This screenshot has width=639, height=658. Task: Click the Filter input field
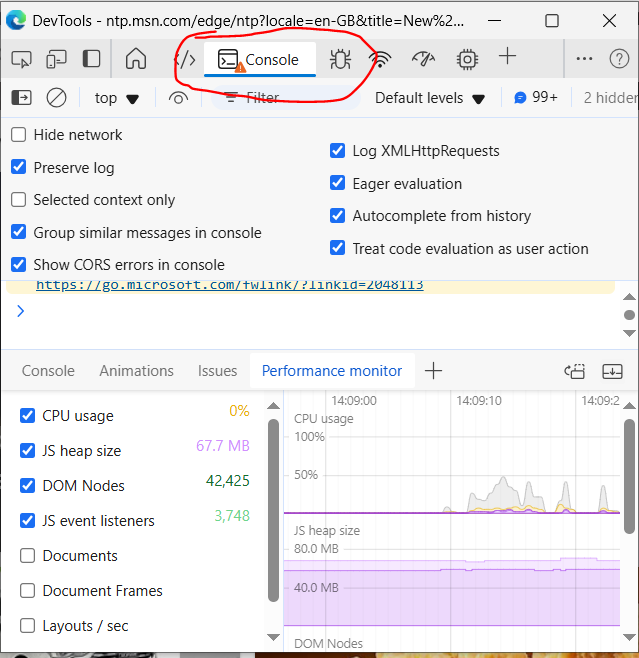coord(285,98)
